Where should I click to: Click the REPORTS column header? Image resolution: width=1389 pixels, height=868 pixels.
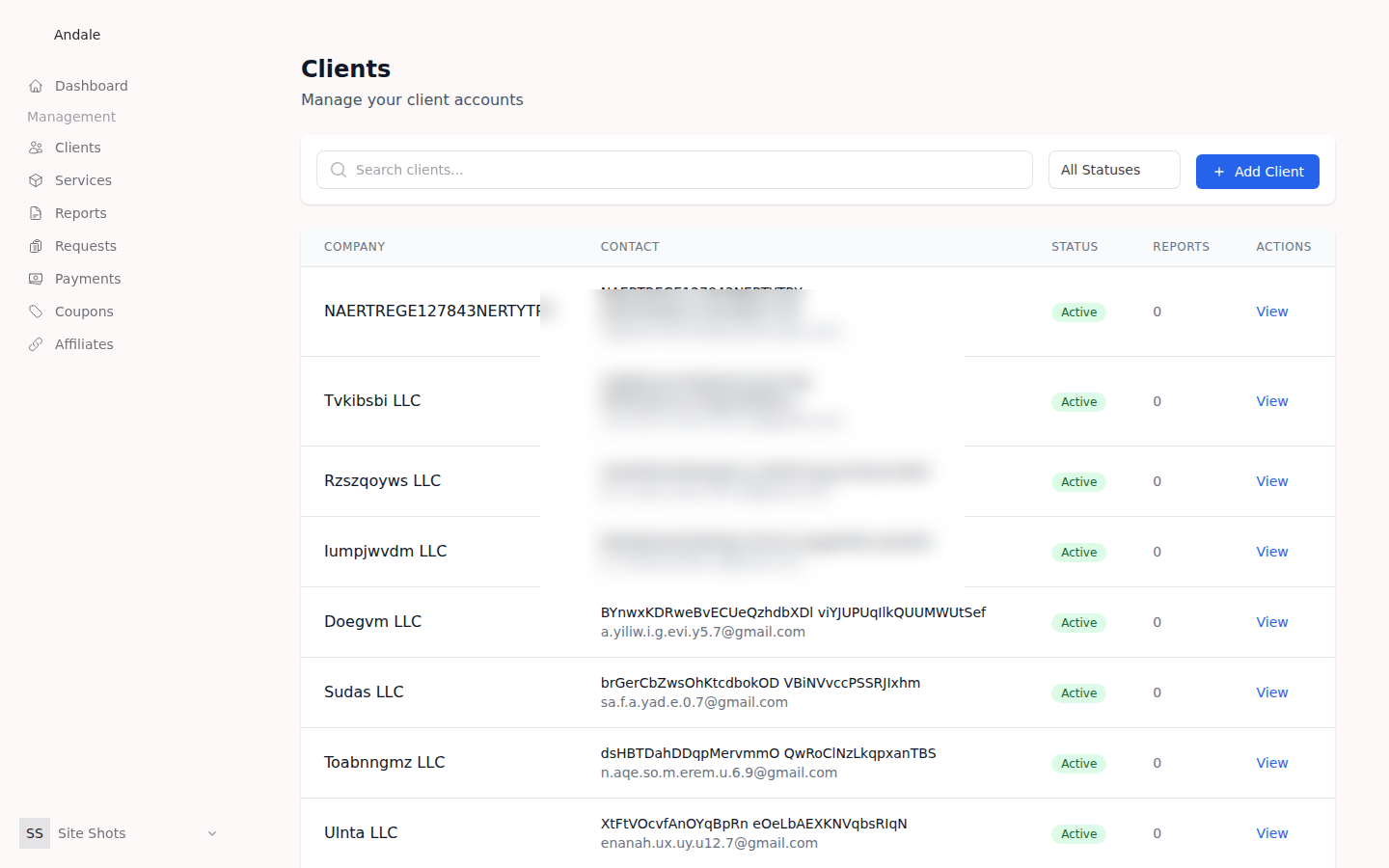(1181, 247)
